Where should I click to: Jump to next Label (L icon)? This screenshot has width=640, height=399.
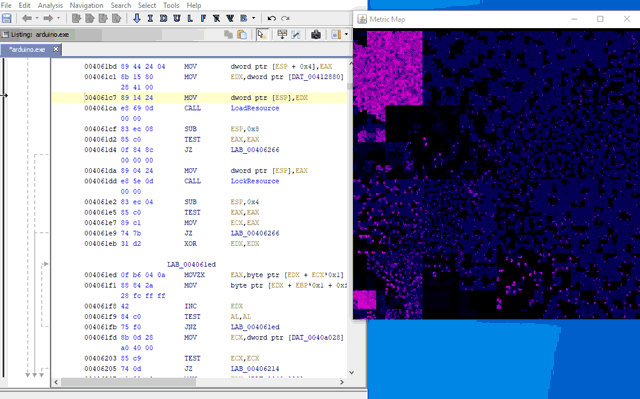pos(190,18)
